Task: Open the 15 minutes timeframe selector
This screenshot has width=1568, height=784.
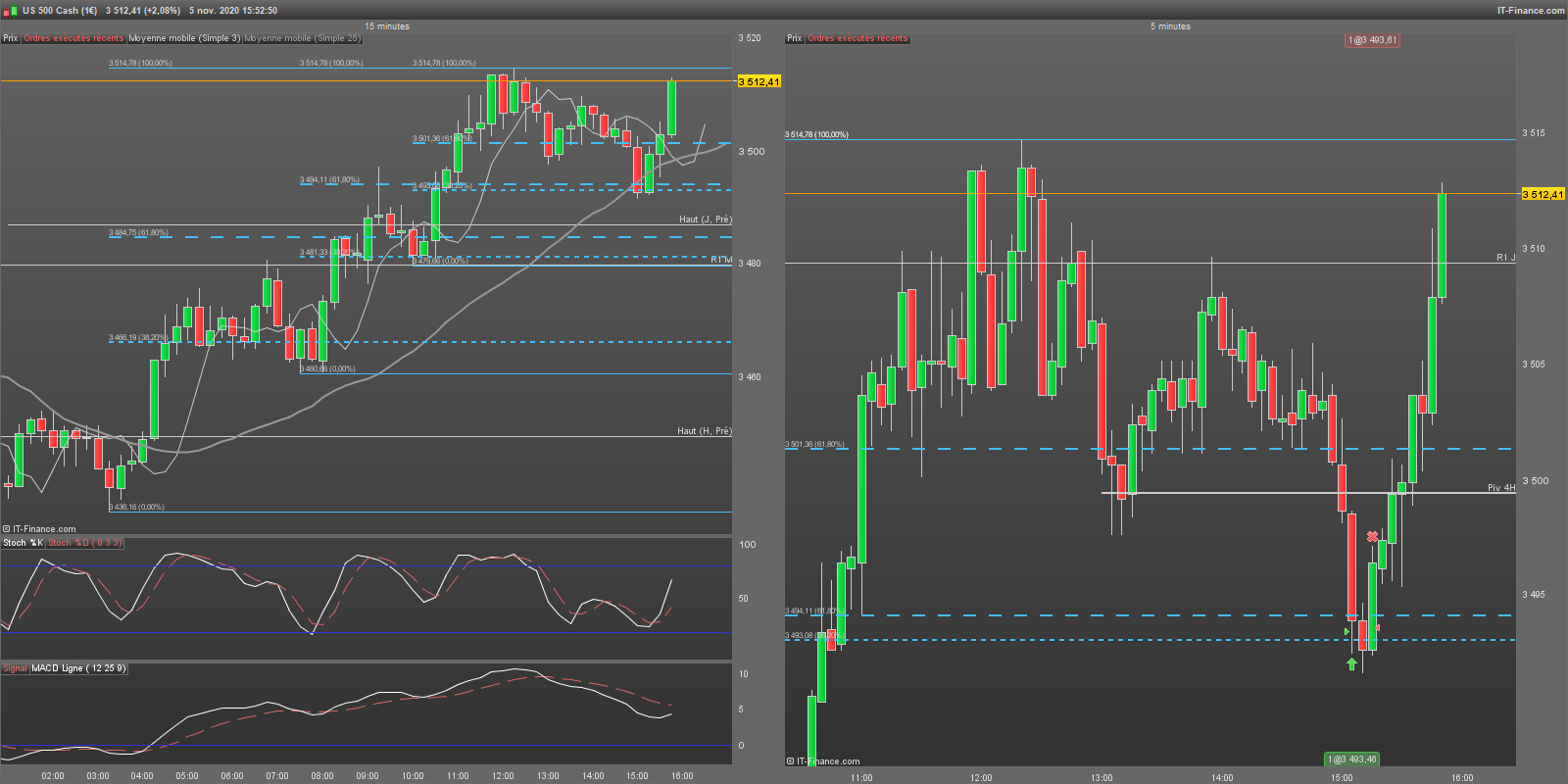Action: [x=387, y=26]
